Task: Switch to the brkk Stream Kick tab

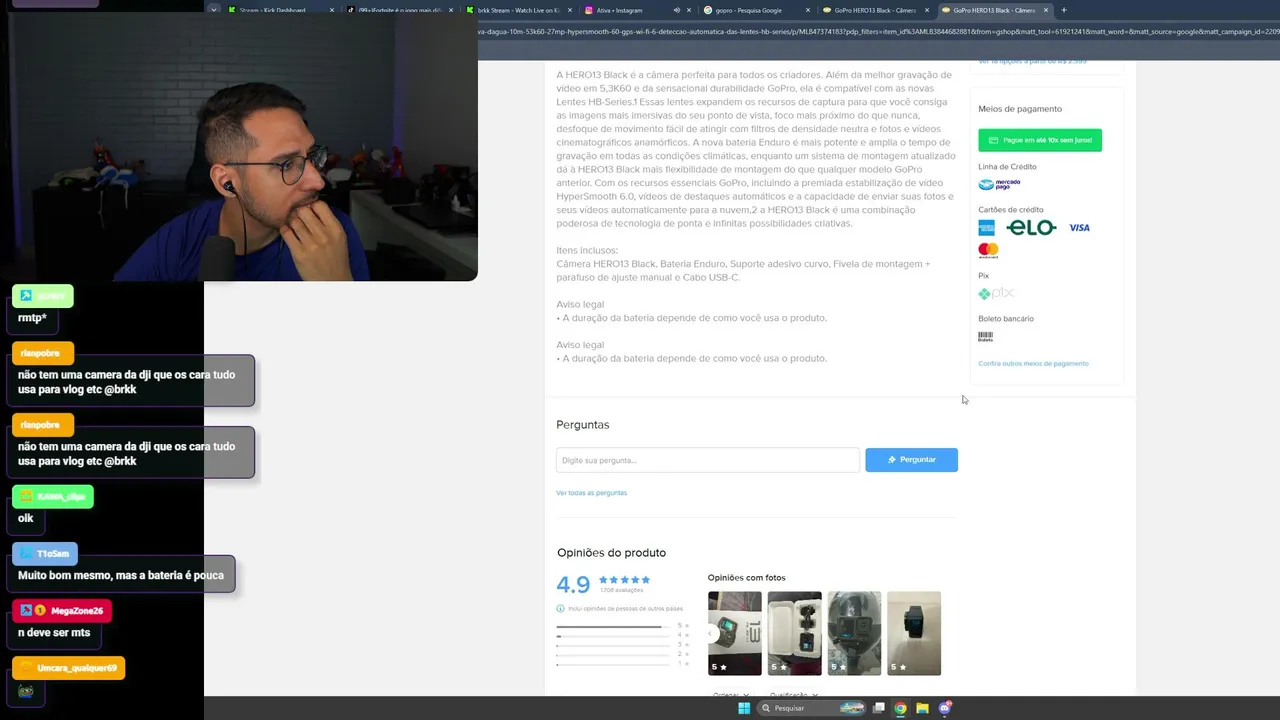Action: 518,10
